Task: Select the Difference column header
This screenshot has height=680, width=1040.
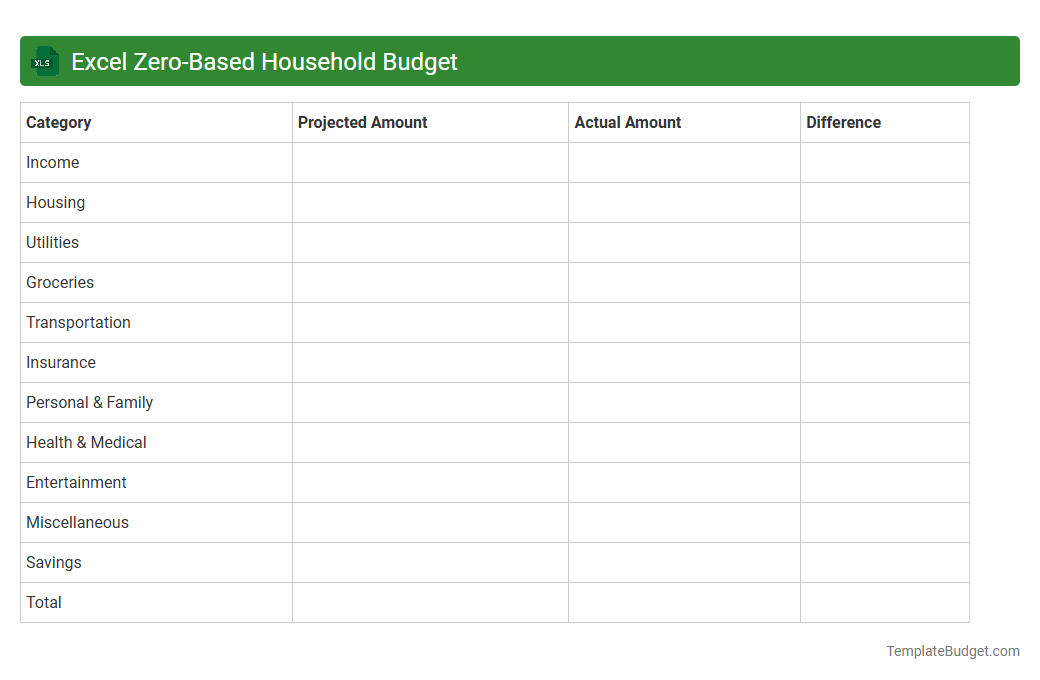Action: 843,122
